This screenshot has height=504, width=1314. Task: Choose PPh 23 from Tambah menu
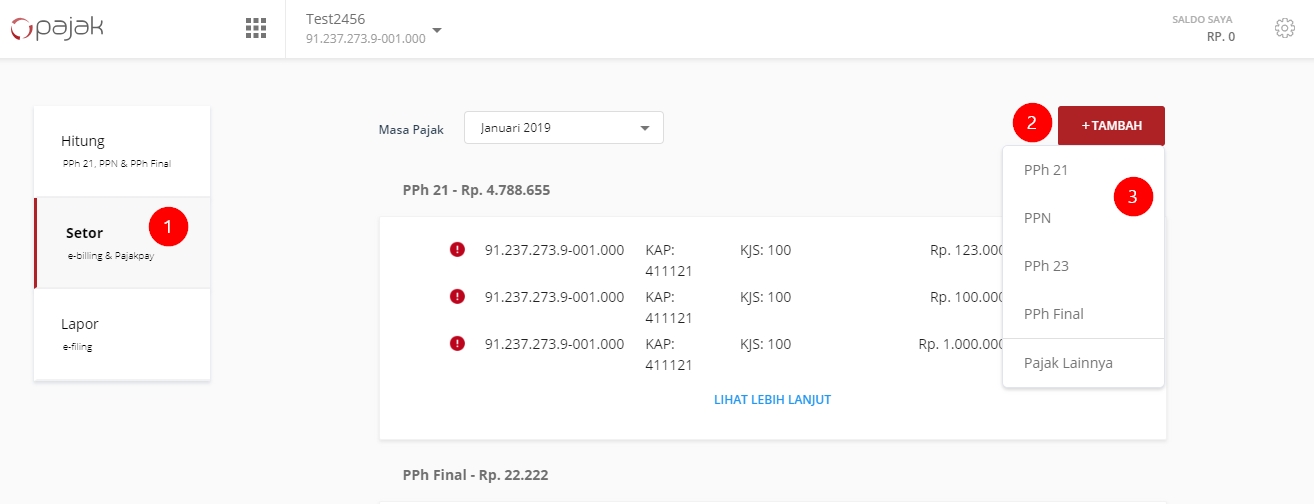pyautogui.click(x=1083, y=266)
